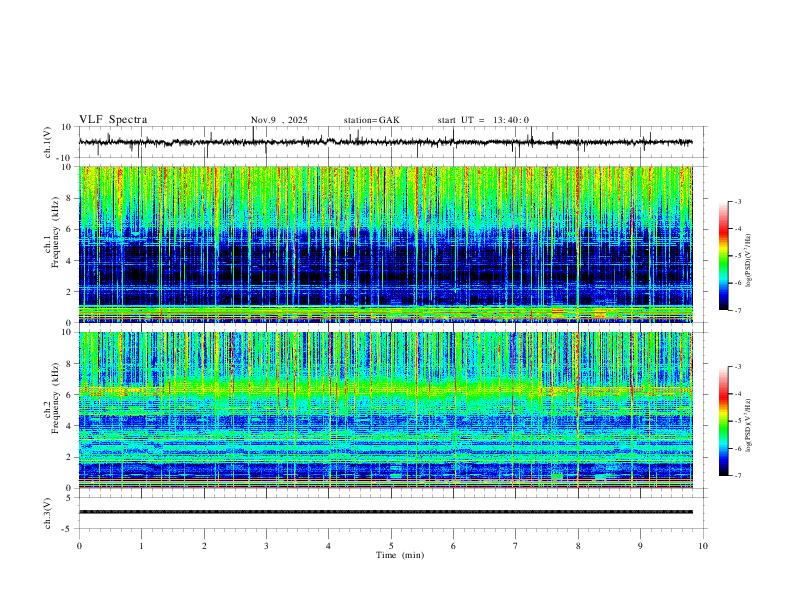792x612 pixels.
Task: Click inside the ch.1 spectrogram panel
Action: pyautogui.click(x=385, y=244)
